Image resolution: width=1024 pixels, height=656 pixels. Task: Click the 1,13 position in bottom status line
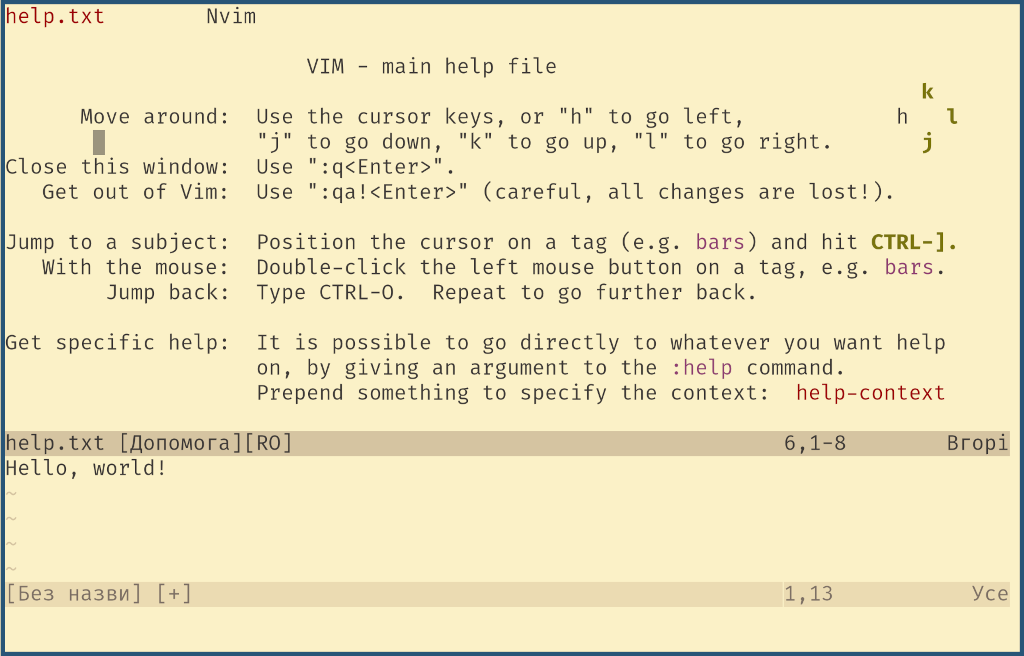click(808, 593)
